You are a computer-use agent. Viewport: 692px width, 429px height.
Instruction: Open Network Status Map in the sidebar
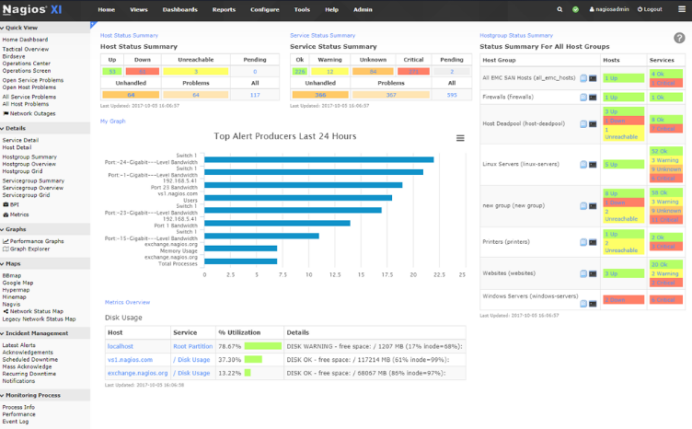tap(33, 311)
